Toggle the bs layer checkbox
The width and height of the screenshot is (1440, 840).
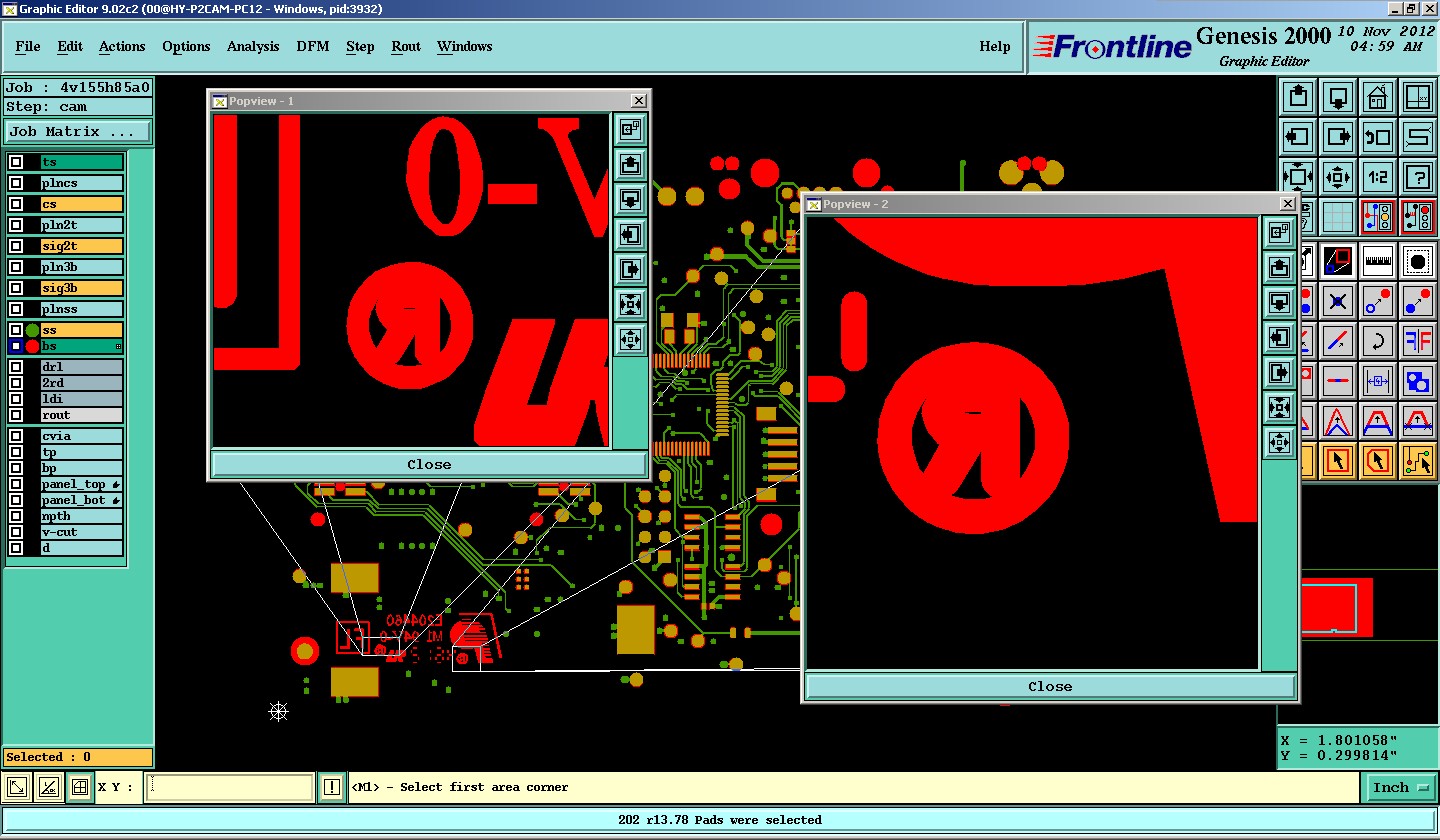tap(16, 346)
